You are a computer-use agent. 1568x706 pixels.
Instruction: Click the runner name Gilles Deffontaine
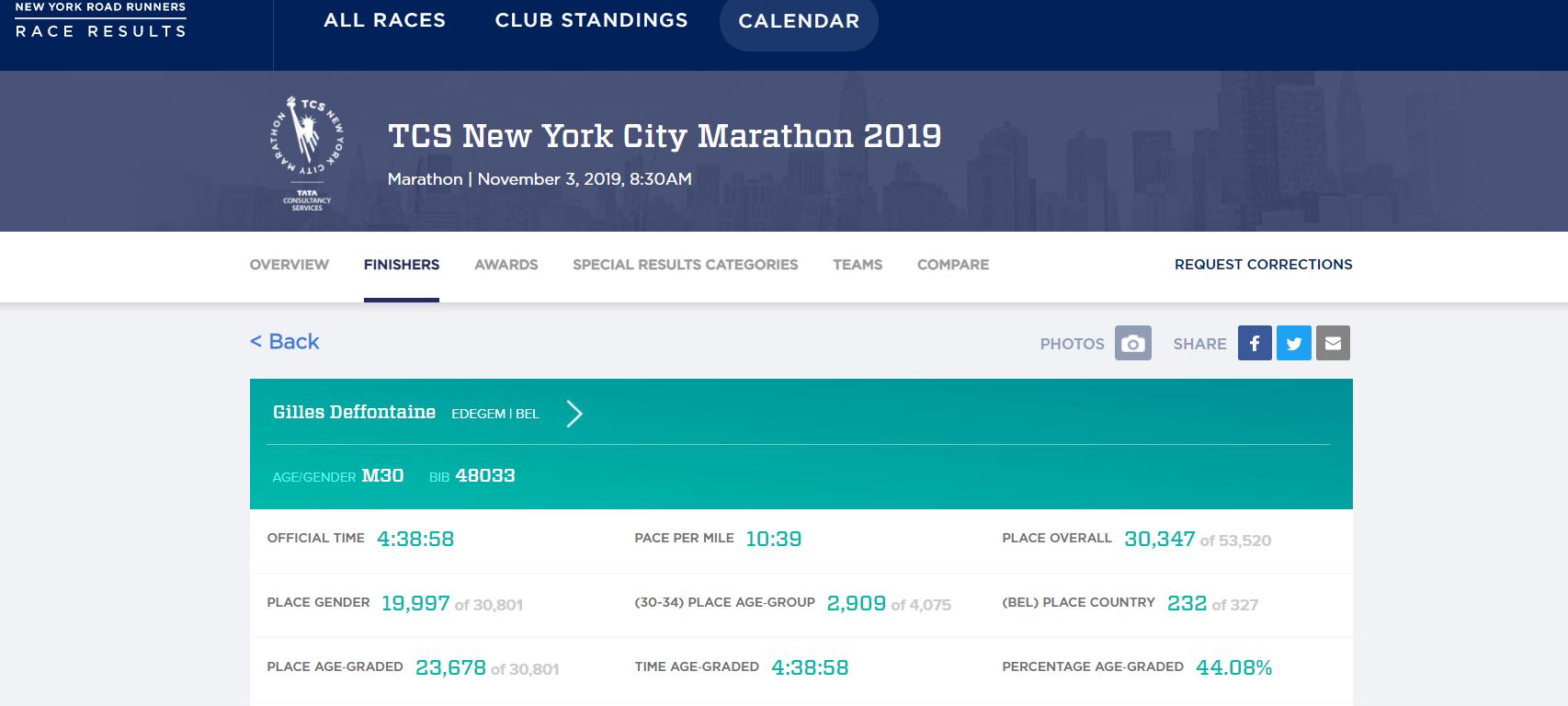point(354,413)
